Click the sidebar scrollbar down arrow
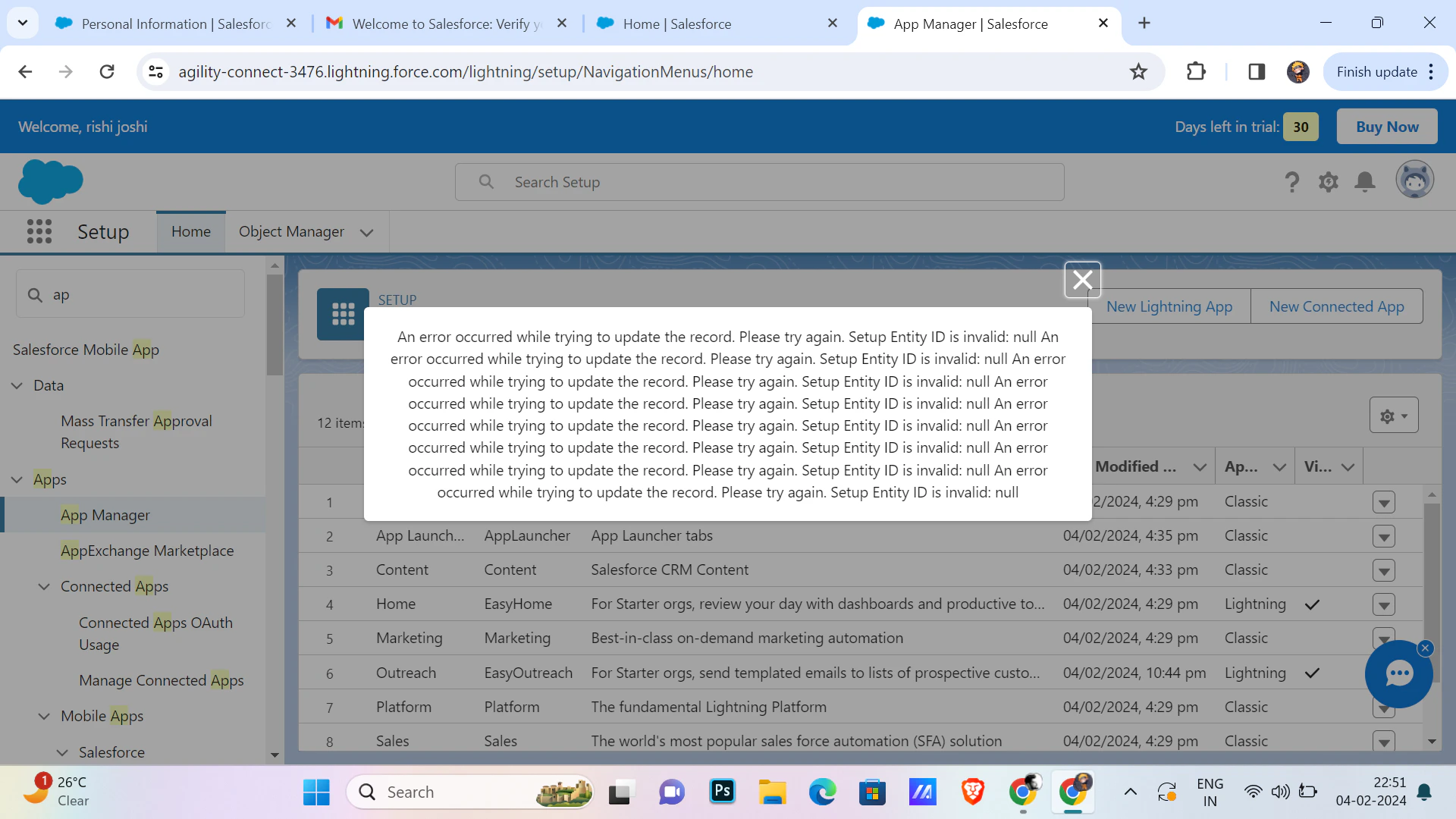Screen dimensions: 1456x819 click(x=275, y=755)
